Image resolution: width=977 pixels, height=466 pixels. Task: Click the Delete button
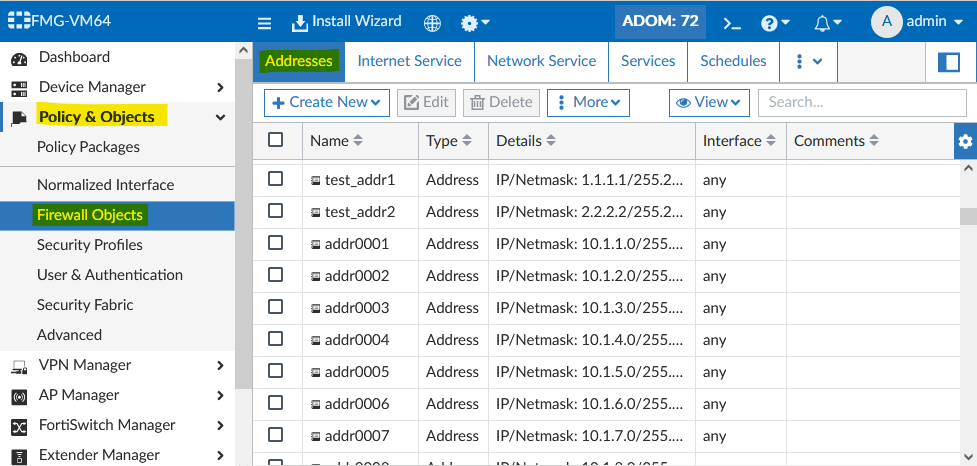coord(502,103)
